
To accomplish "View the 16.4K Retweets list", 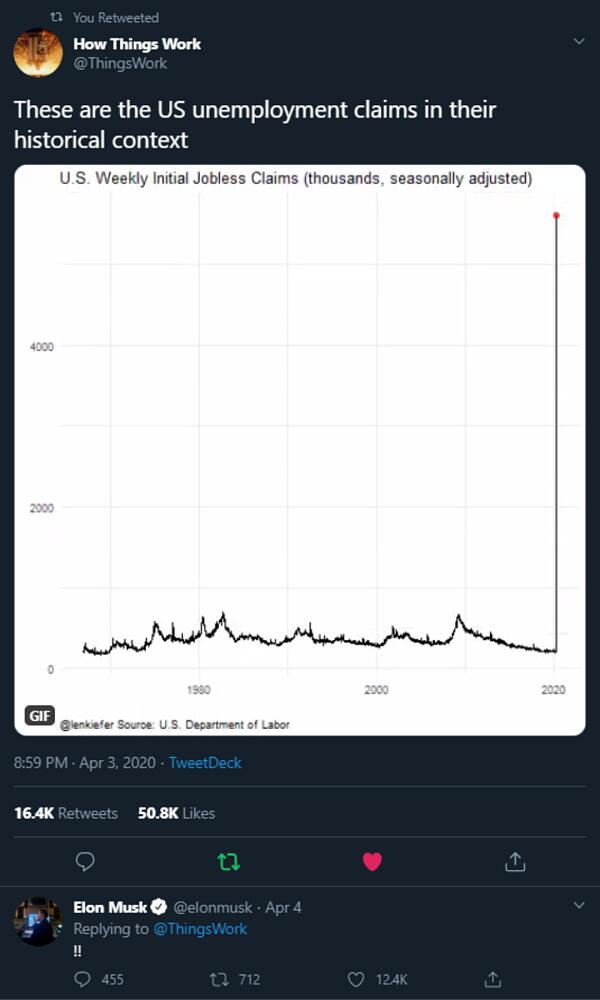I will [66, 813].
